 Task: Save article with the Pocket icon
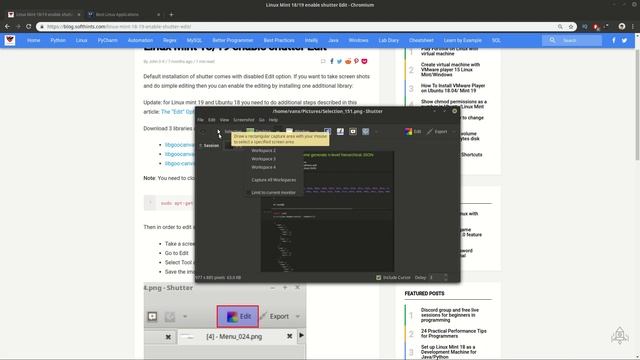364,61
